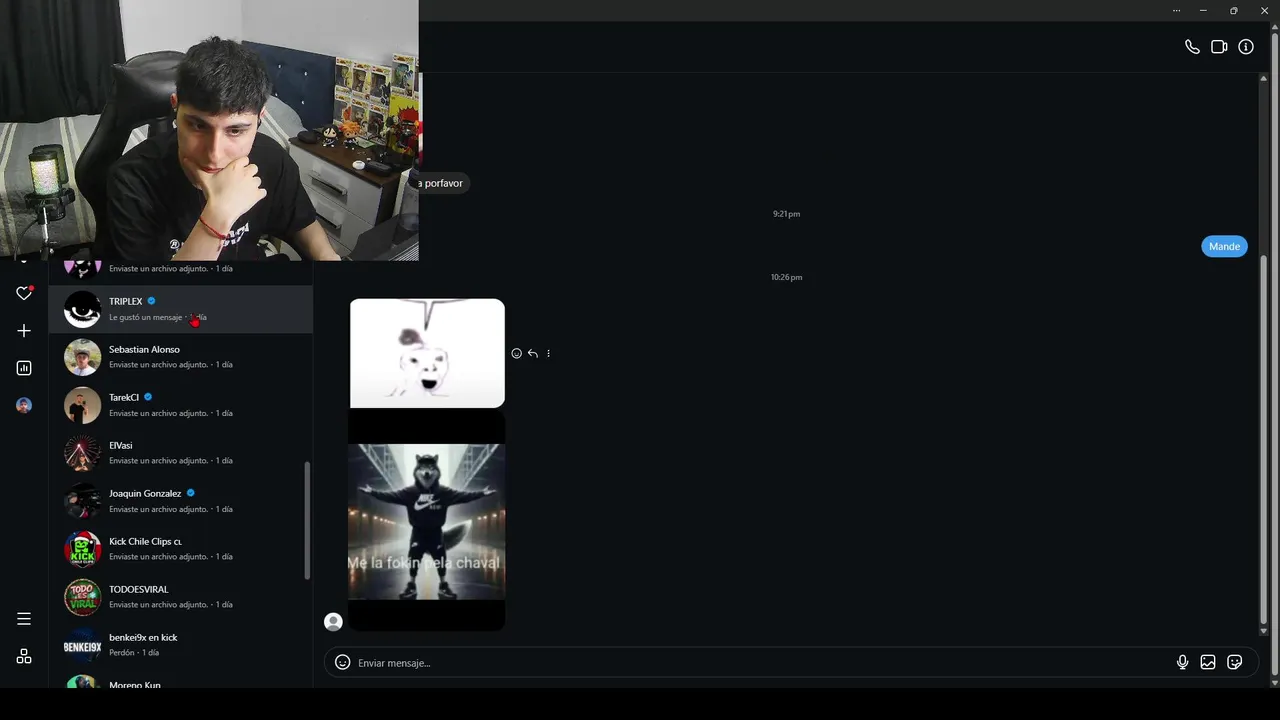Click the 10:26 pm timestamp
The width and height of the screenshot is (1280, 720).
click(786, 277)
